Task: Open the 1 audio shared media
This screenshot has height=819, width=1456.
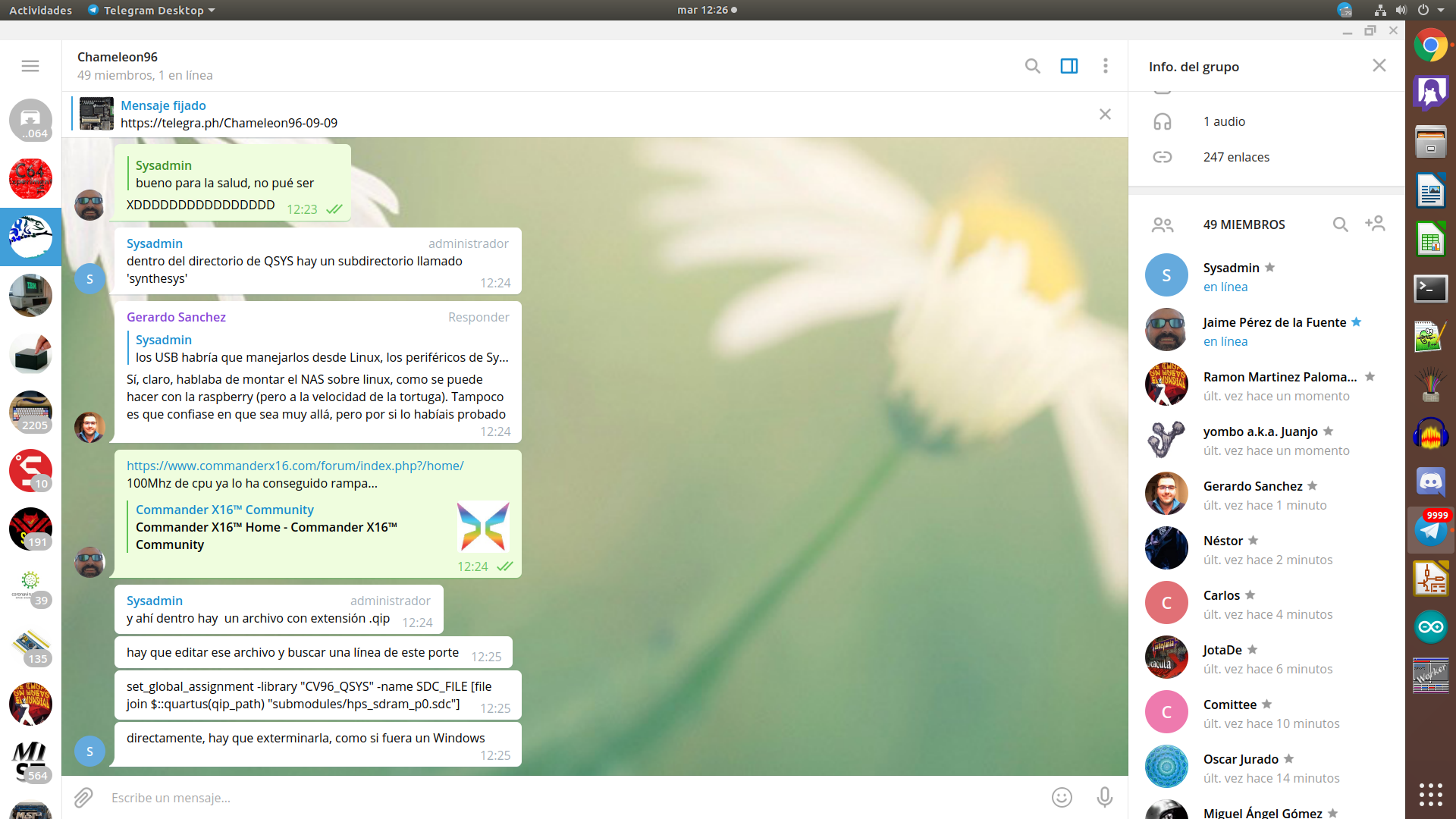Action: [1223, 121]
